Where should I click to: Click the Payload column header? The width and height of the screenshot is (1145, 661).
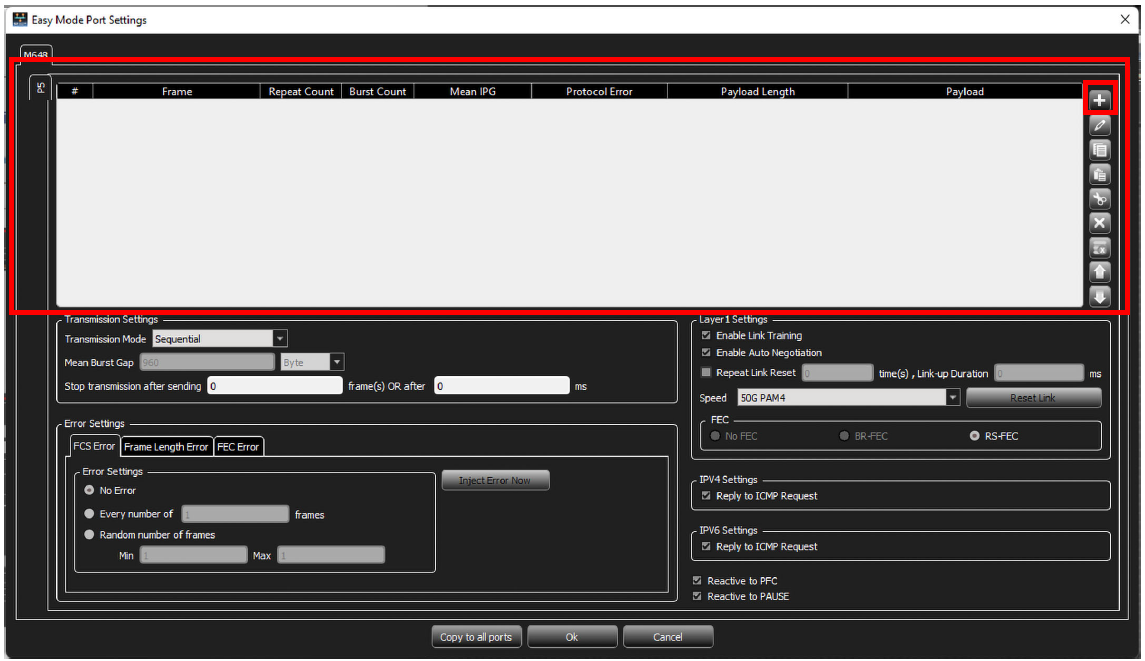(x=965, y=91)
